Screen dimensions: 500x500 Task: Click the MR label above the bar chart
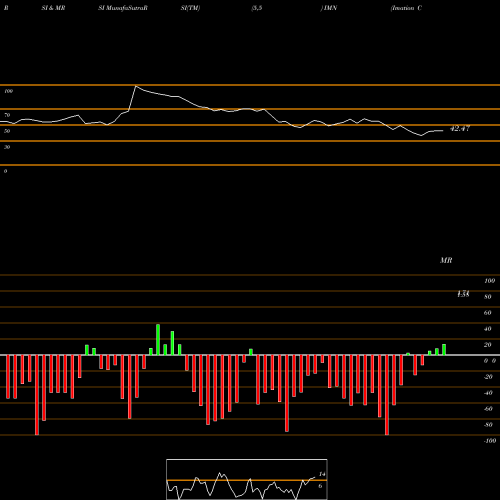pyautogui.click(x=446, y=260)
